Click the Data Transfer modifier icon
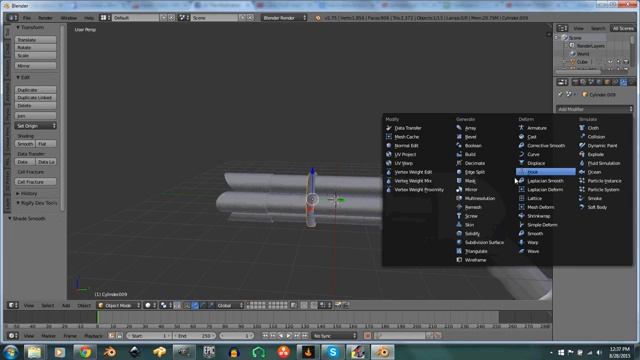640x360 pixels. [x=389, y=128]
